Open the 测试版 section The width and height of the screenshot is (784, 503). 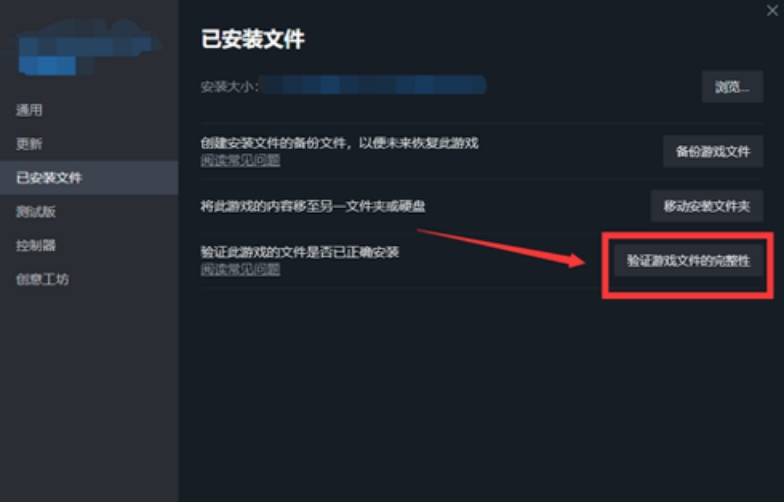point(36,212)
